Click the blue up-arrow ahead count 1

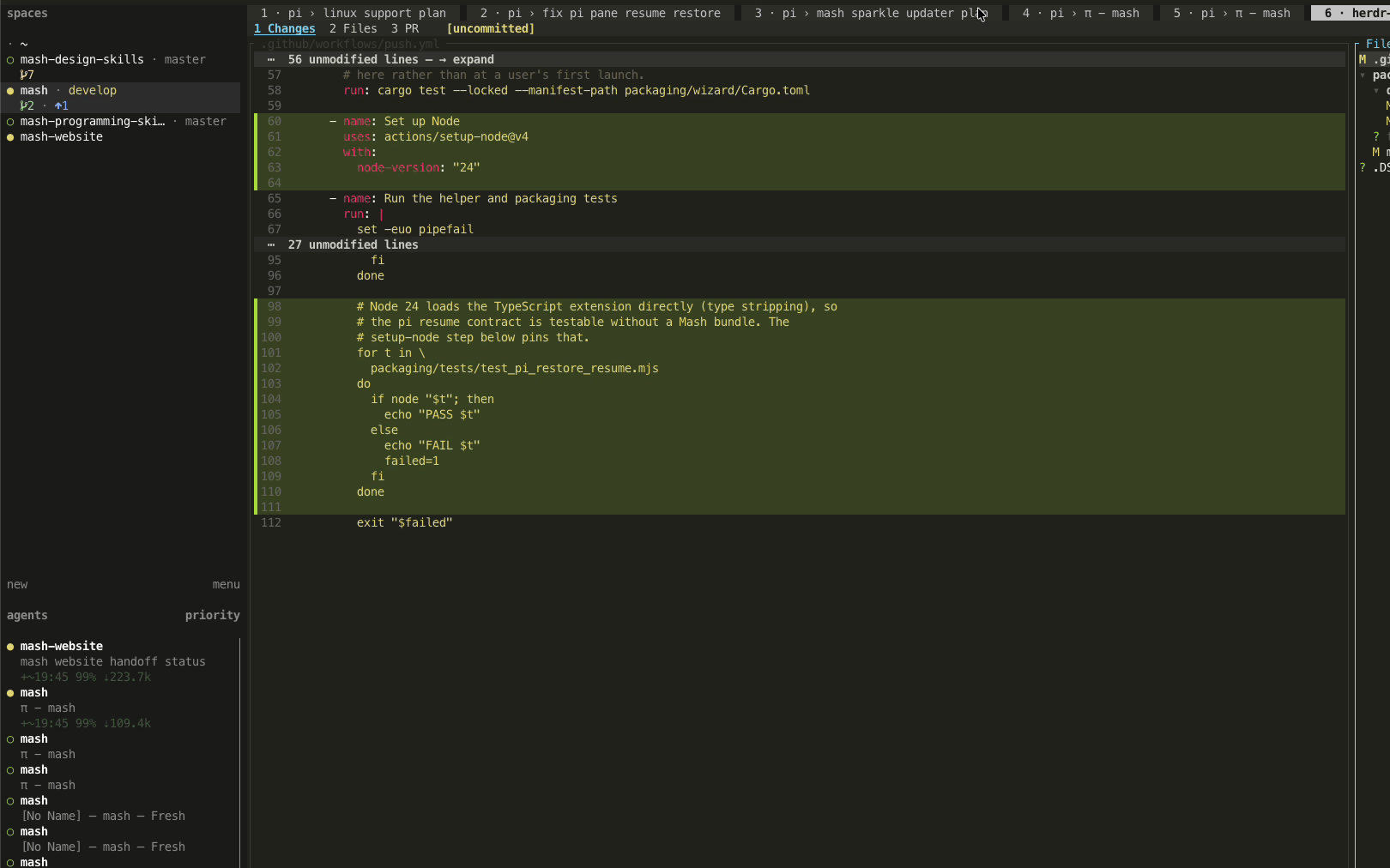coord(61,106)
